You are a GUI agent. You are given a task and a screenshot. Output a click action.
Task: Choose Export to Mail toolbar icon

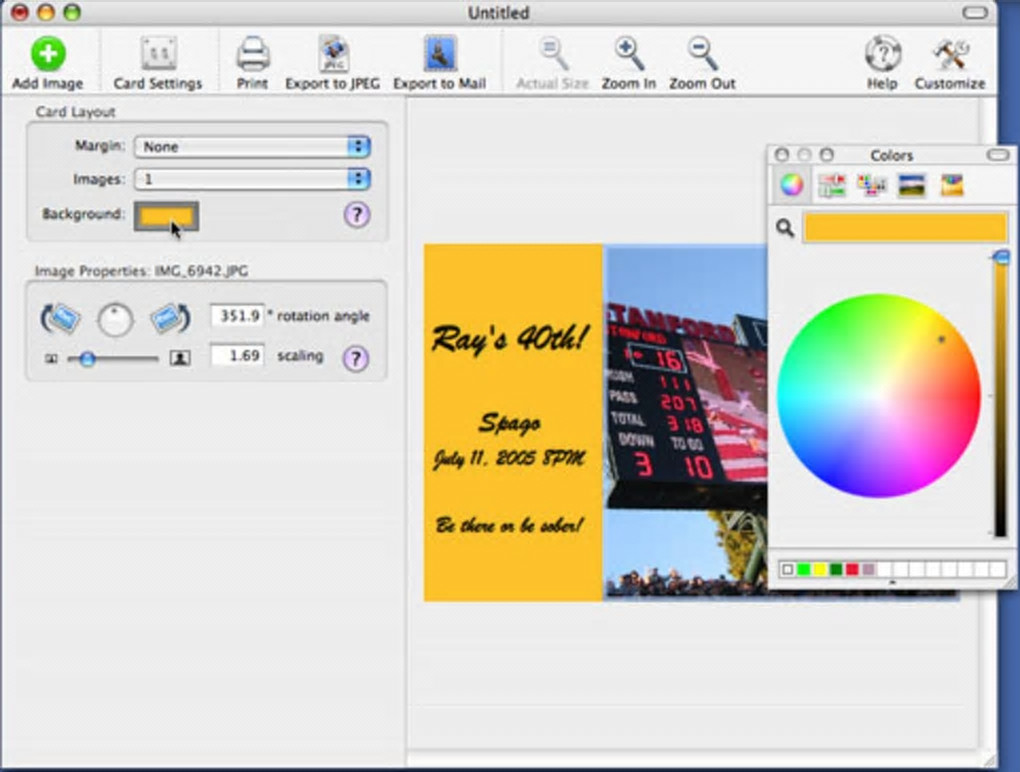(x=440, y=63)
